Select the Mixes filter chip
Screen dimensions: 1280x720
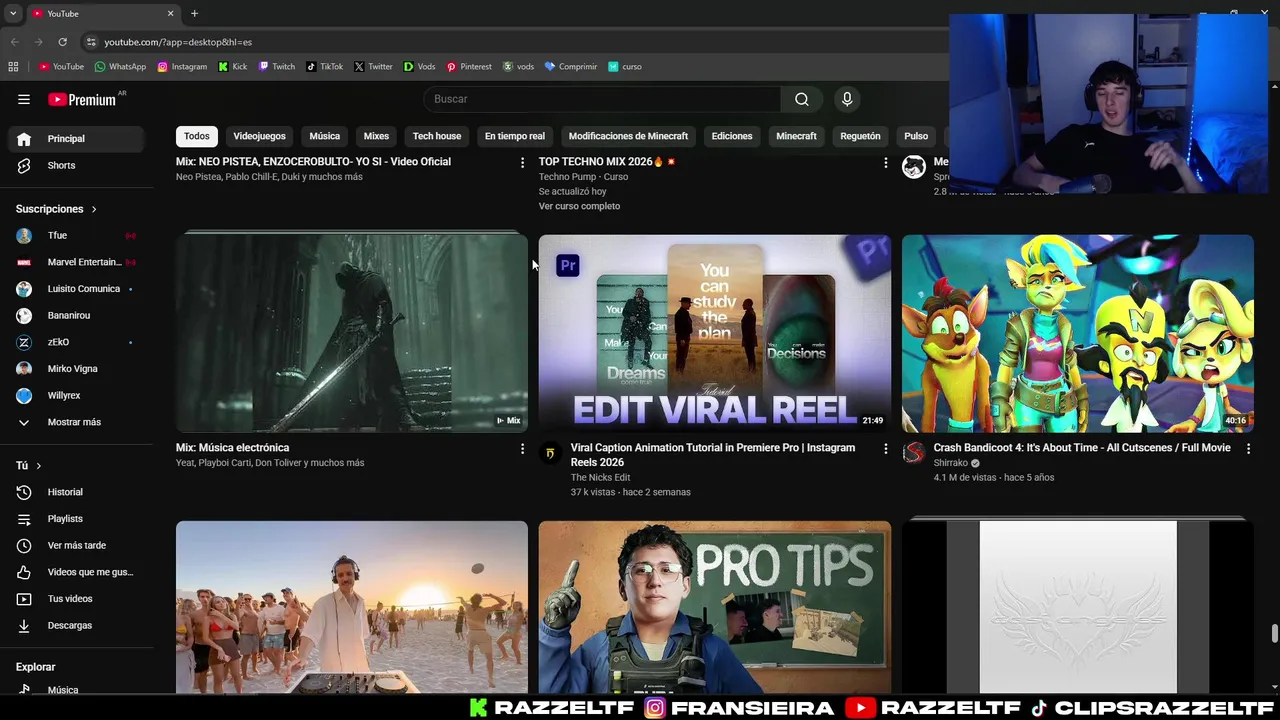click(376, 136)
